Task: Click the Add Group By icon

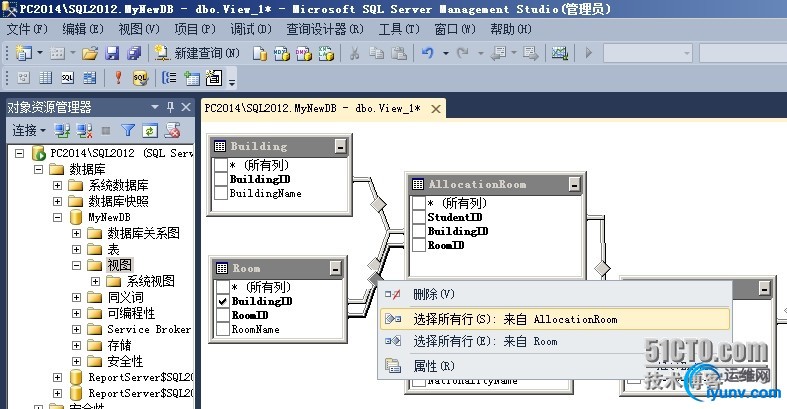Action: tap(169, 78)
